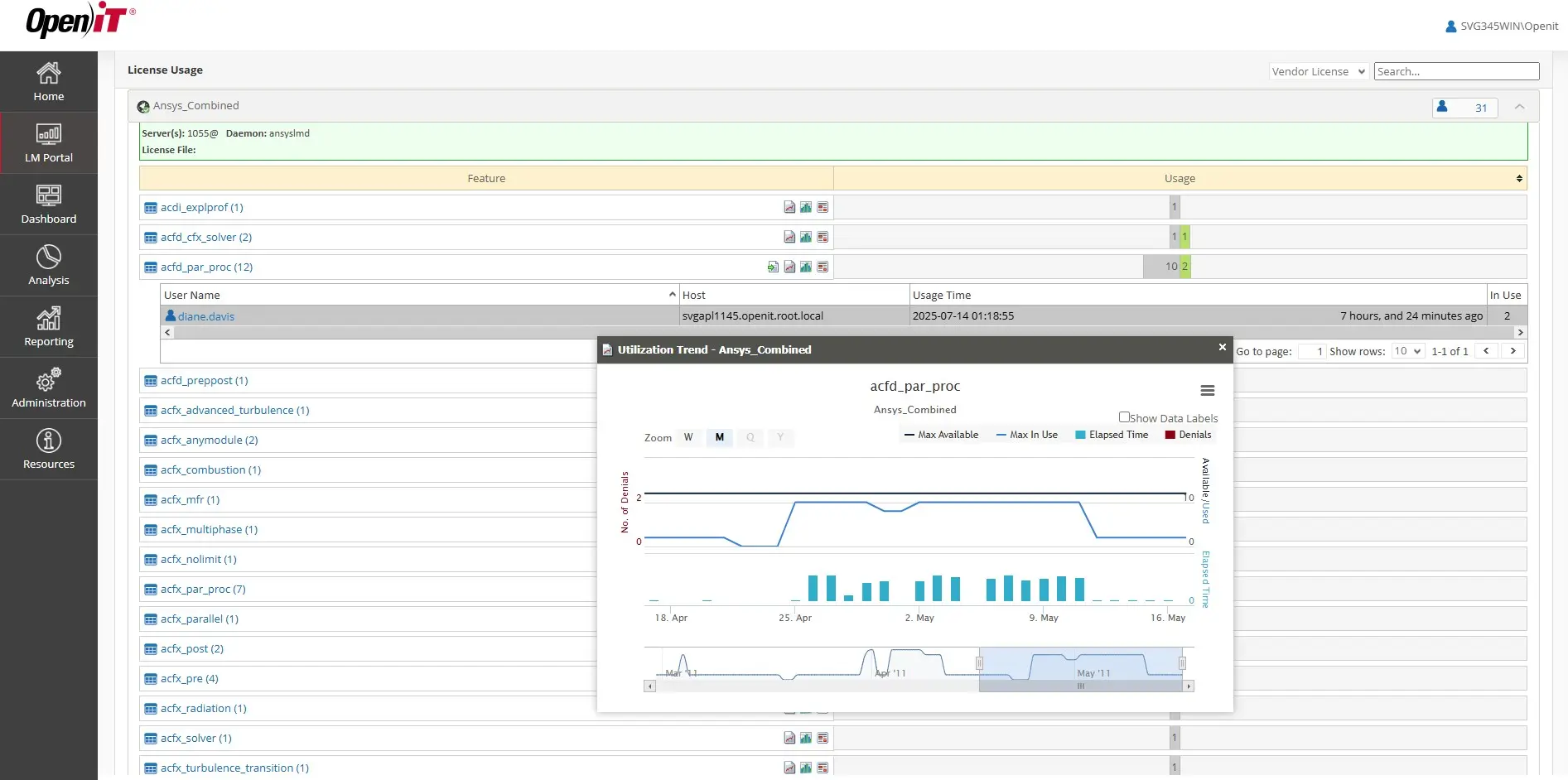Open utilization trend icon for acfd_cfx_solver
The width and height of the screenshot is (1568, 780).
click(x=789, y=237)
